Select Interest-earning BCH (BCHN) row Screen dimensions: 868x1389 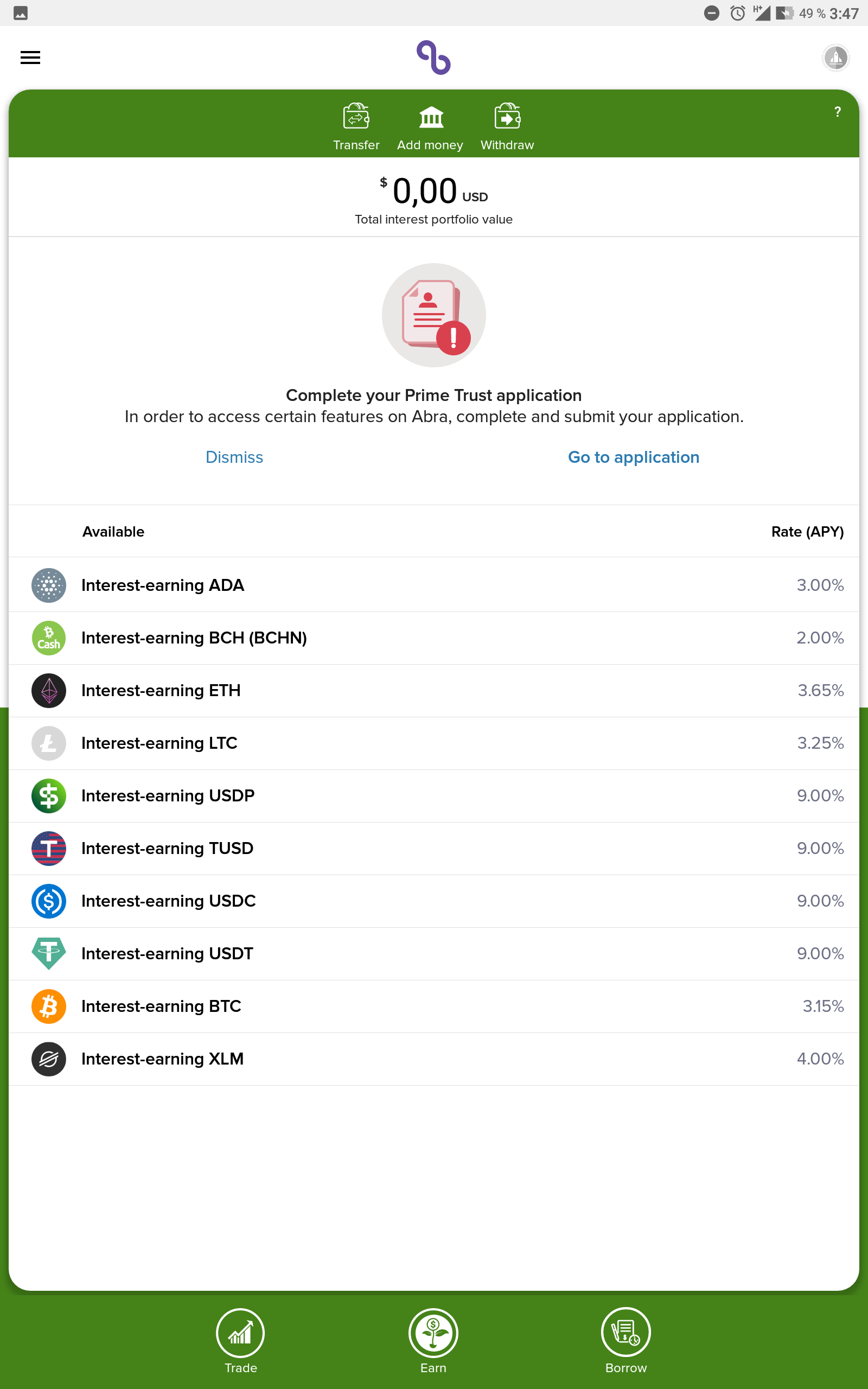click(434, 638)
